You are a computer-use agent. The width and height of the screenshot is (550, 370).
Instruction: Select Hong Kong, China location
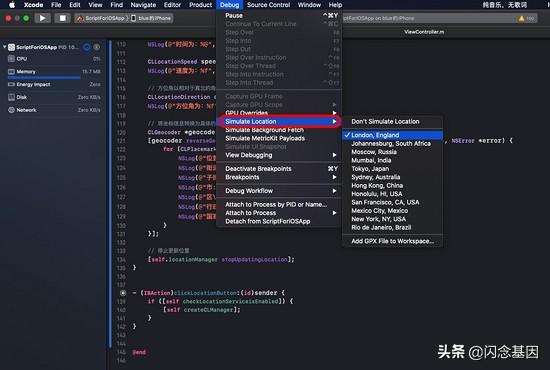[392, 186]
